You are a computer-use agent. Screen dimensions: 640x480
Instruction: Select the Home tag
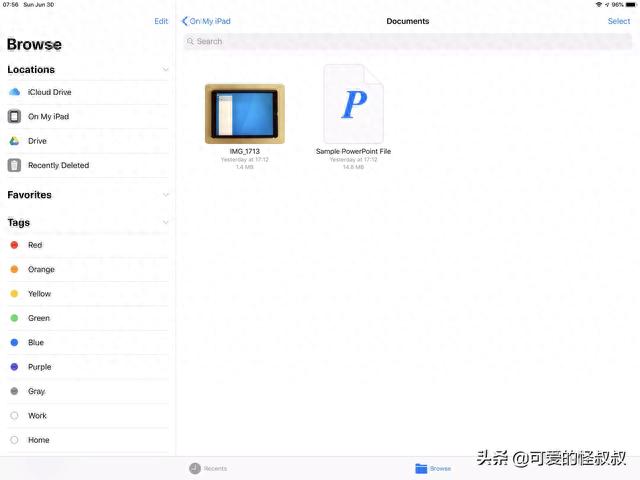tap(38, 440)
